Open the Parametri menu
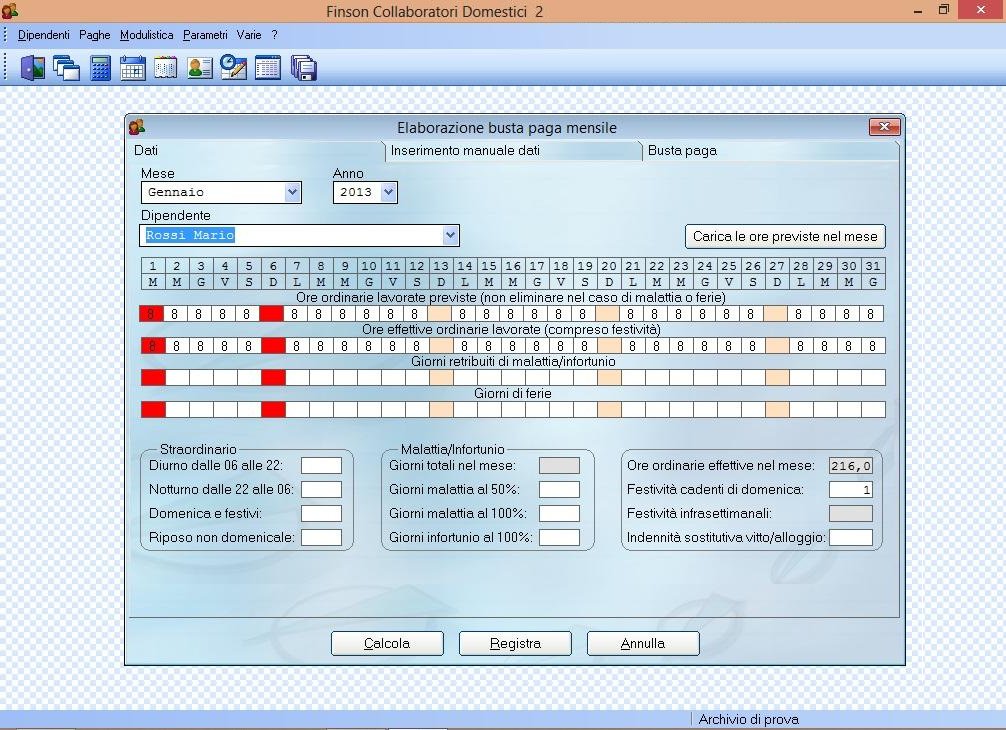The image size is (1006, 730). click(x=205, y=35)
